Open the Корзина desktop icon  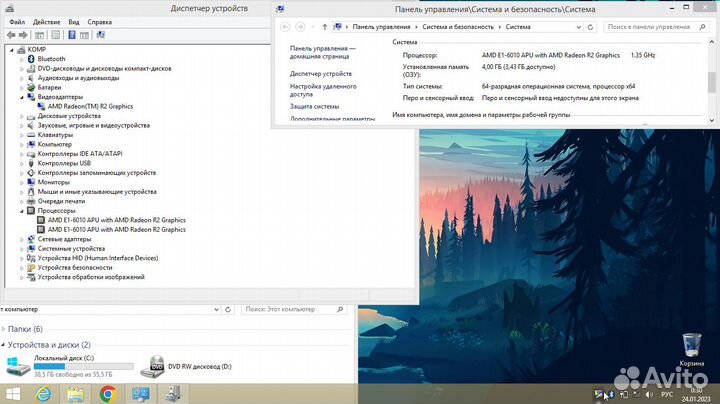tap(692, 350)
